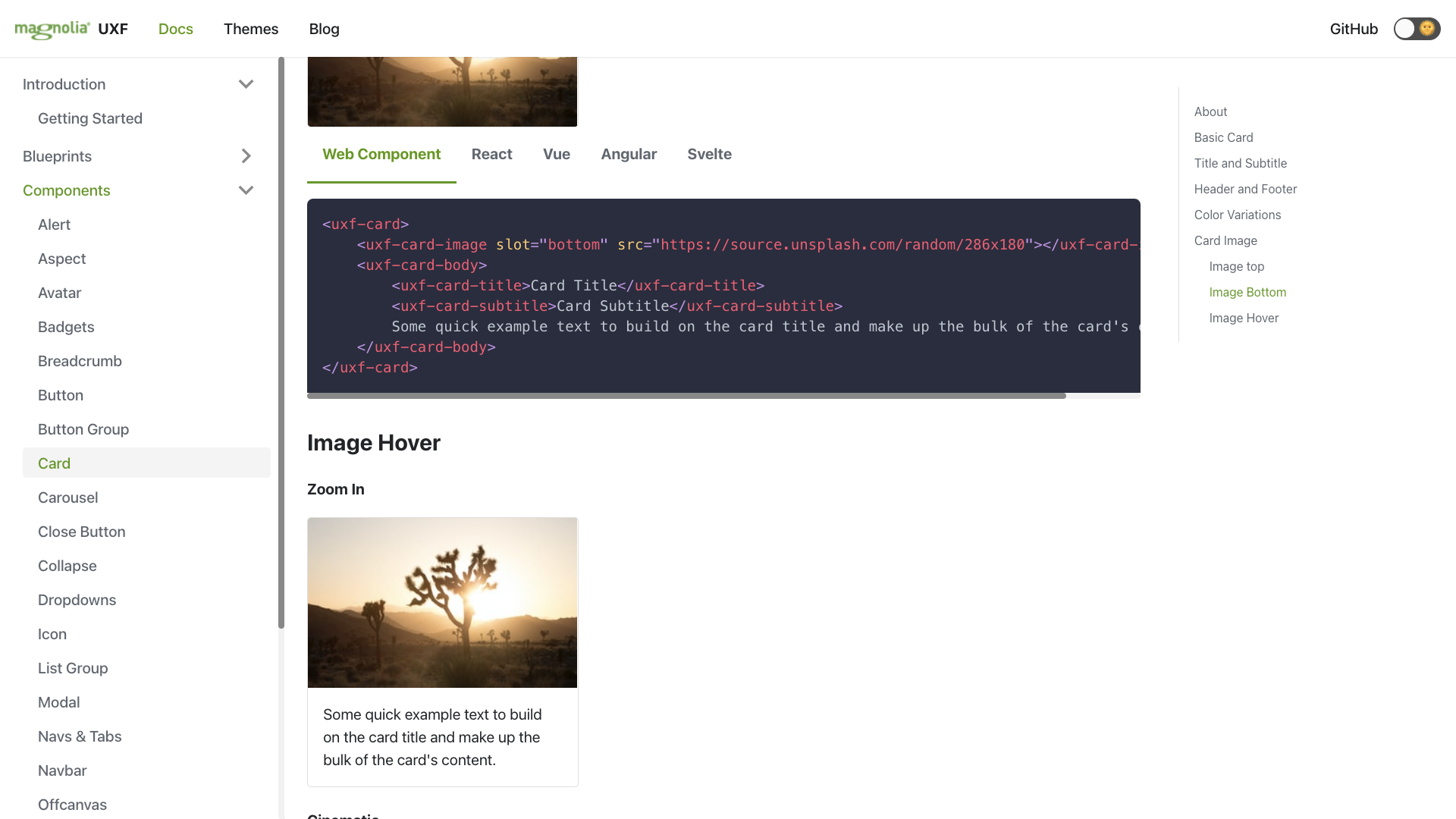Click the sidebar vertical scrollbar

281,341
